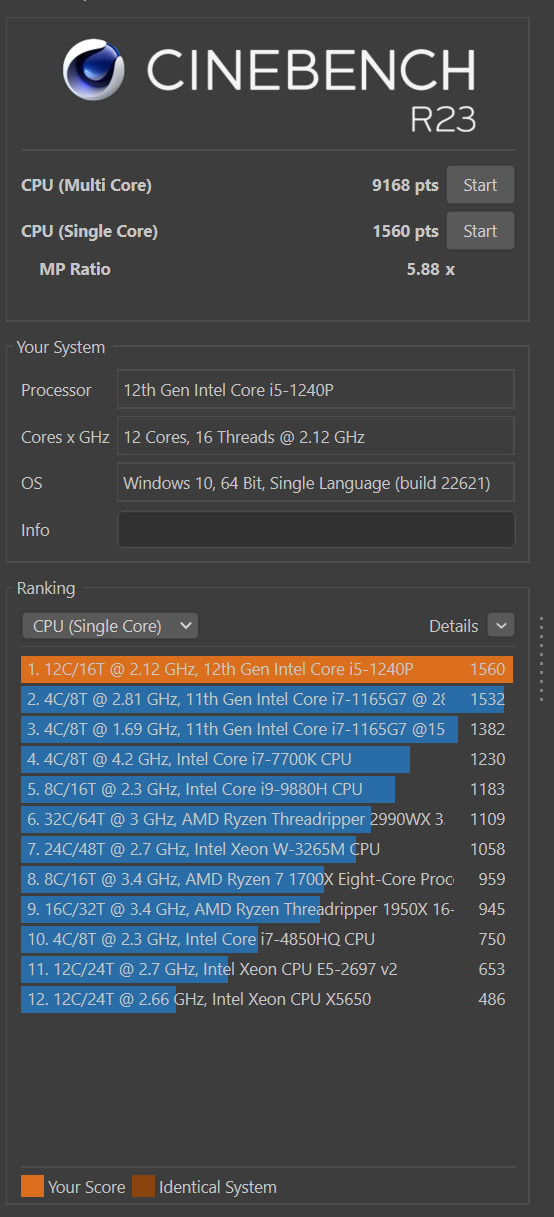Click the Cores x GHz field
This screenshot has width=554, height=1217.
click(x=316, y=437)
